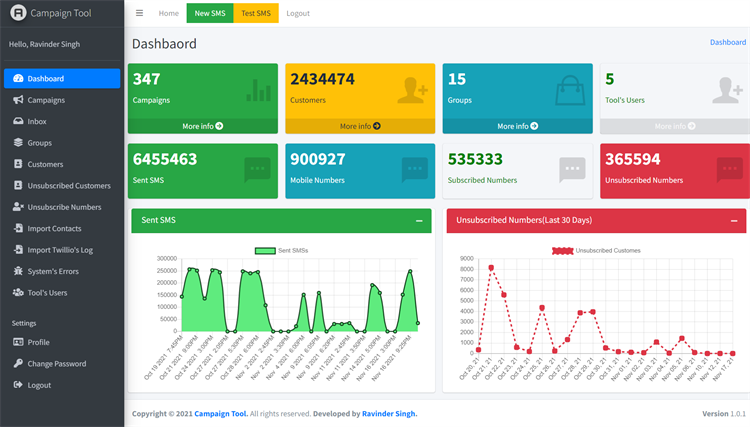Click the Change Password key icon

[18, 363]
